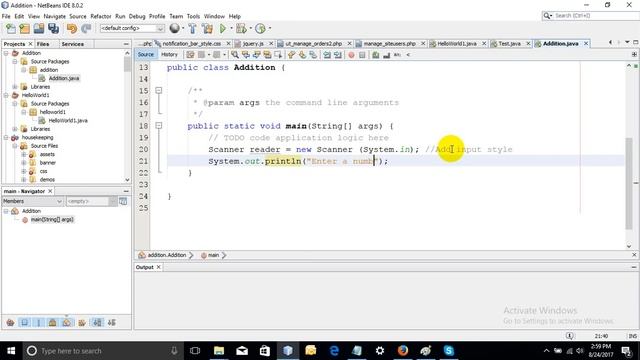Click the globe browser icon in toolbar
Image resolution: width=640 pixels, height=360 pixels.
175,28
